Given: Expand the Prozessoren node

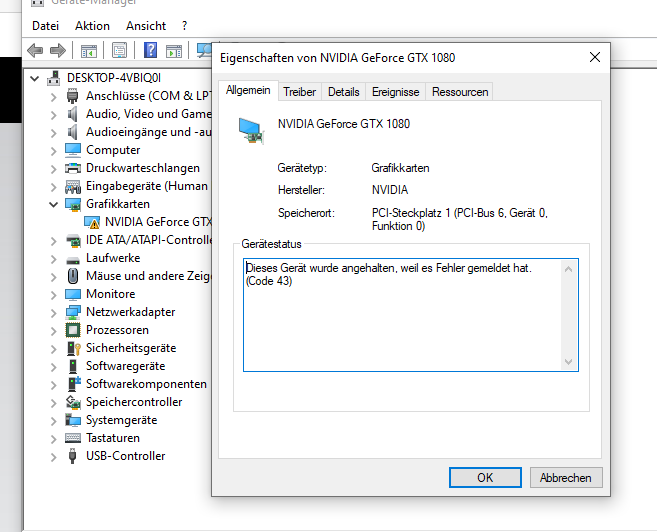Looking at the screenshot, I should tap(53, 331).
